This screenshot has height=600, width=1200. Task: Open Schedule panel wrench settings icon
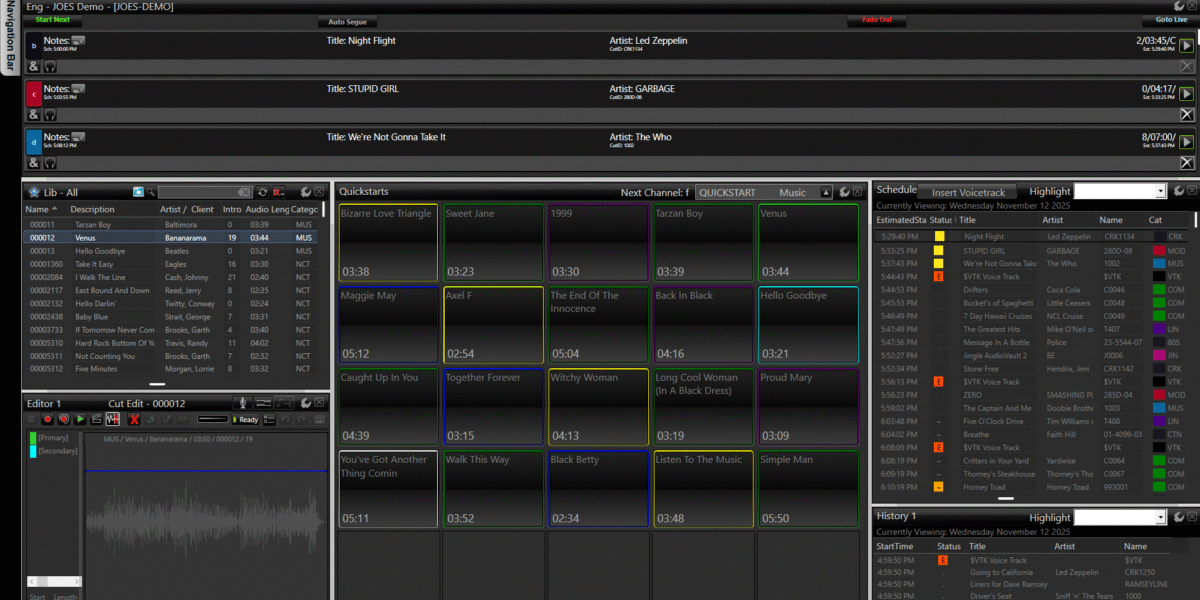point(1179,191)
